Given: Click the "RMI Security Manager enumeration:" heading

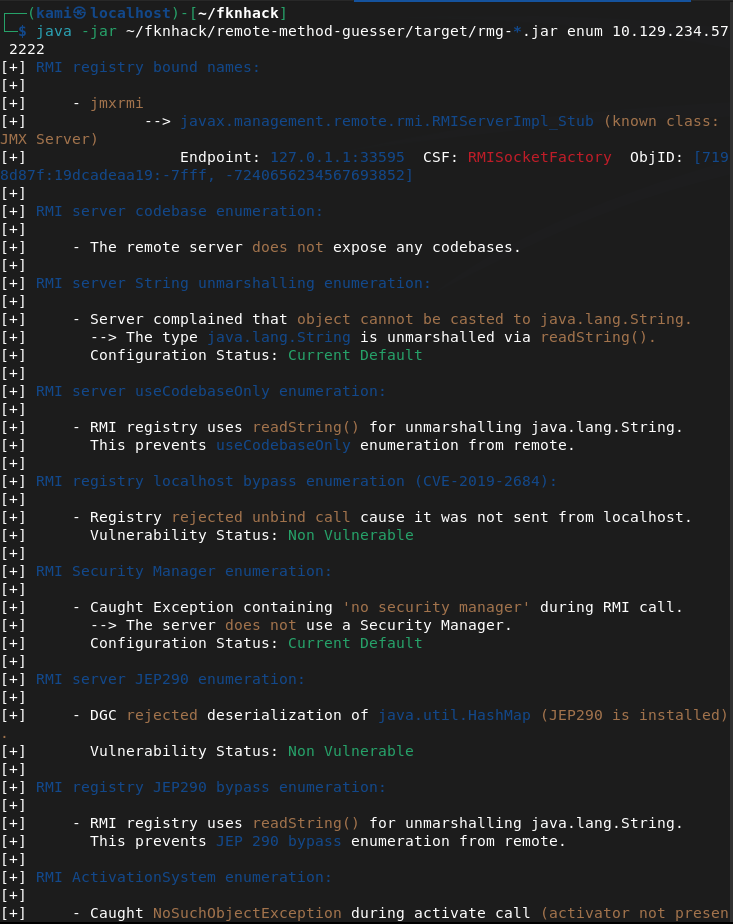Looking at the screenshot, I should (184, 571).
